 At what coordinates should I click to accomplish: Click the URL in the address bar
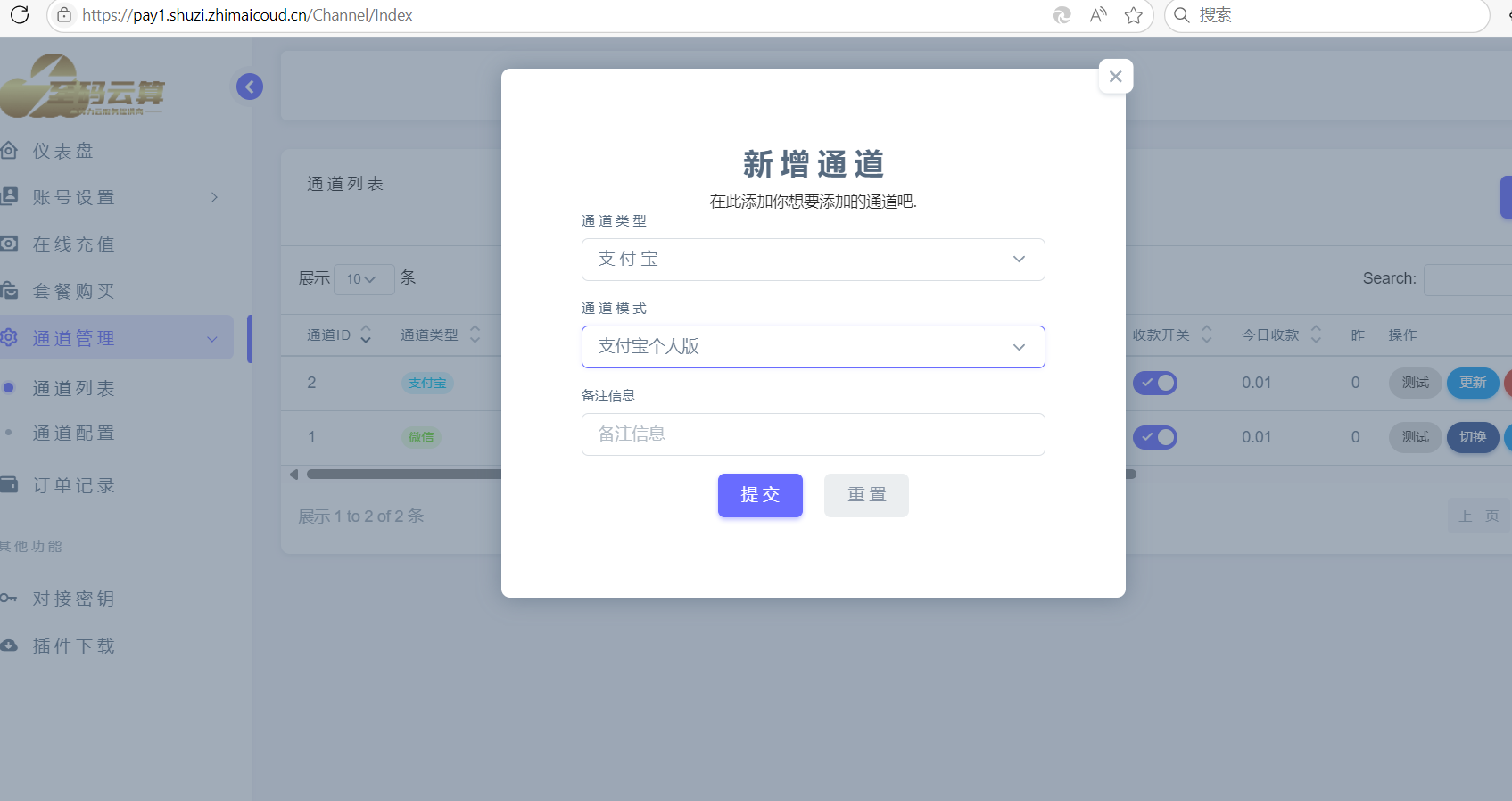247,15
